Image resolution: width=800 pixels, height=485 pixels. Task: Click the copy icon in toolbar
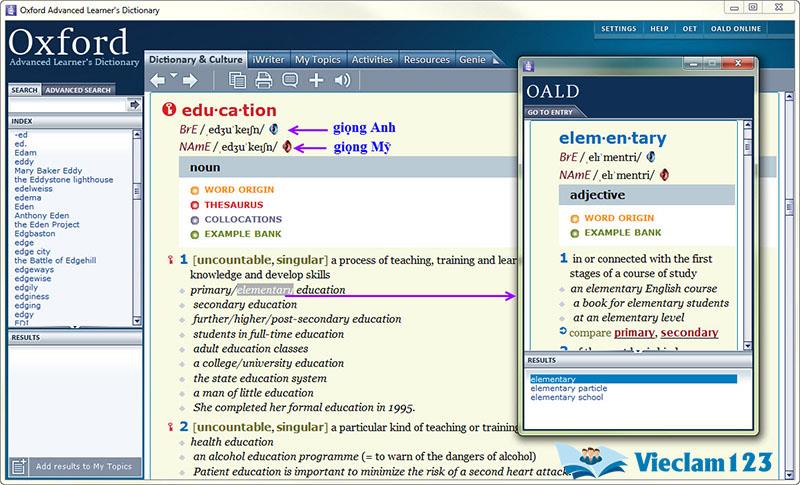tap(237, 80)
